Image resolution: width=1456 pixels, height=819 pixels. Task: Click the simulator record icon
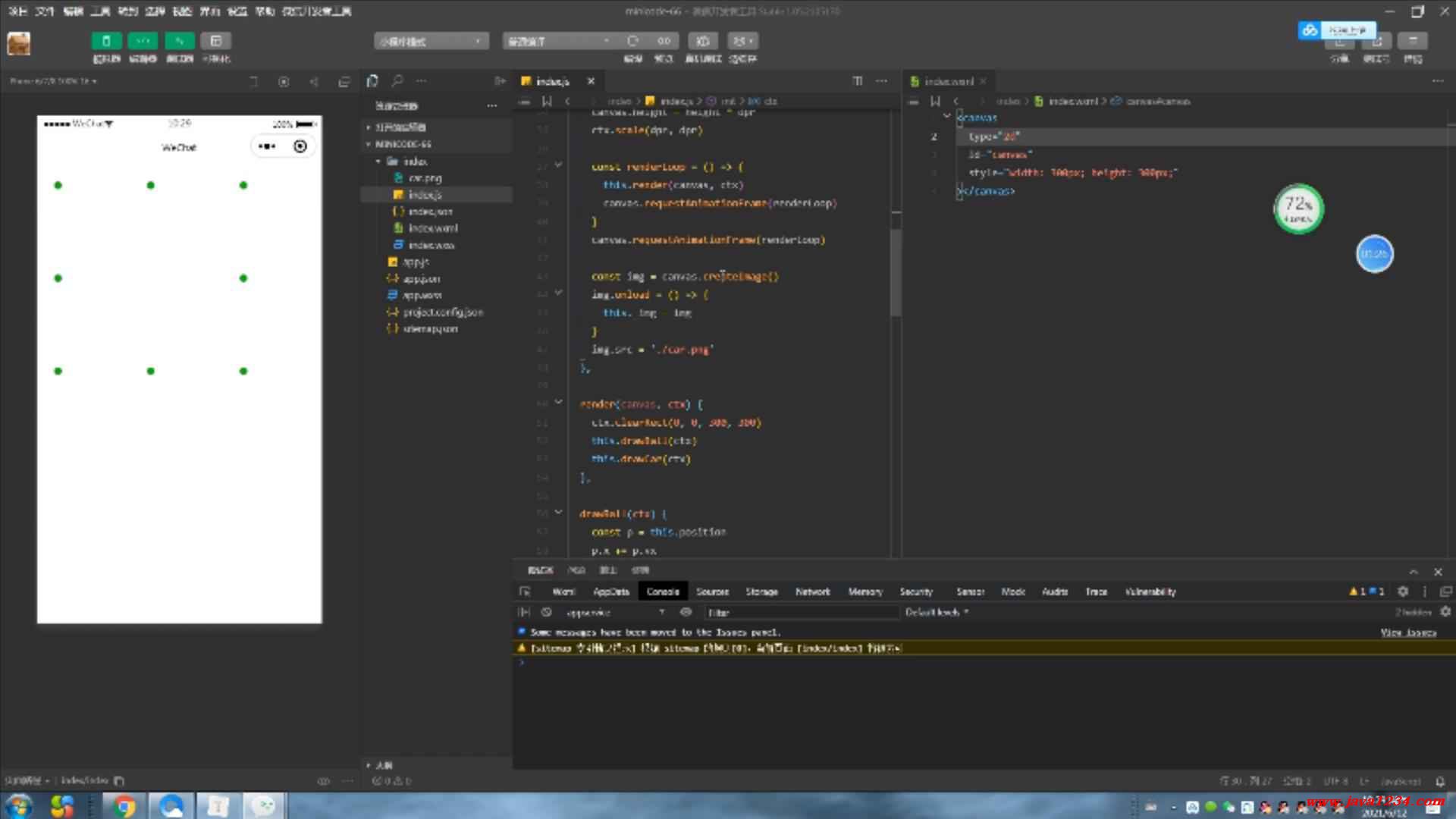pyautogui.click(x=284, y=82)
